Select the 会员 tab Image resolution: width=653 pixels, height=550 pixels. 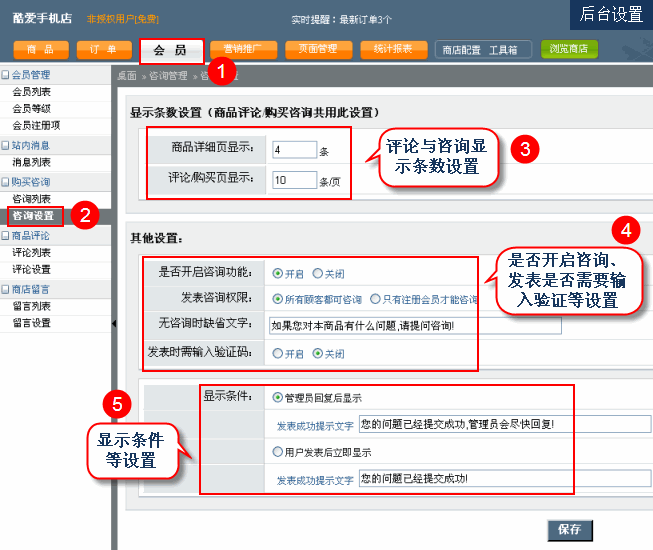[x=171, y=51]
